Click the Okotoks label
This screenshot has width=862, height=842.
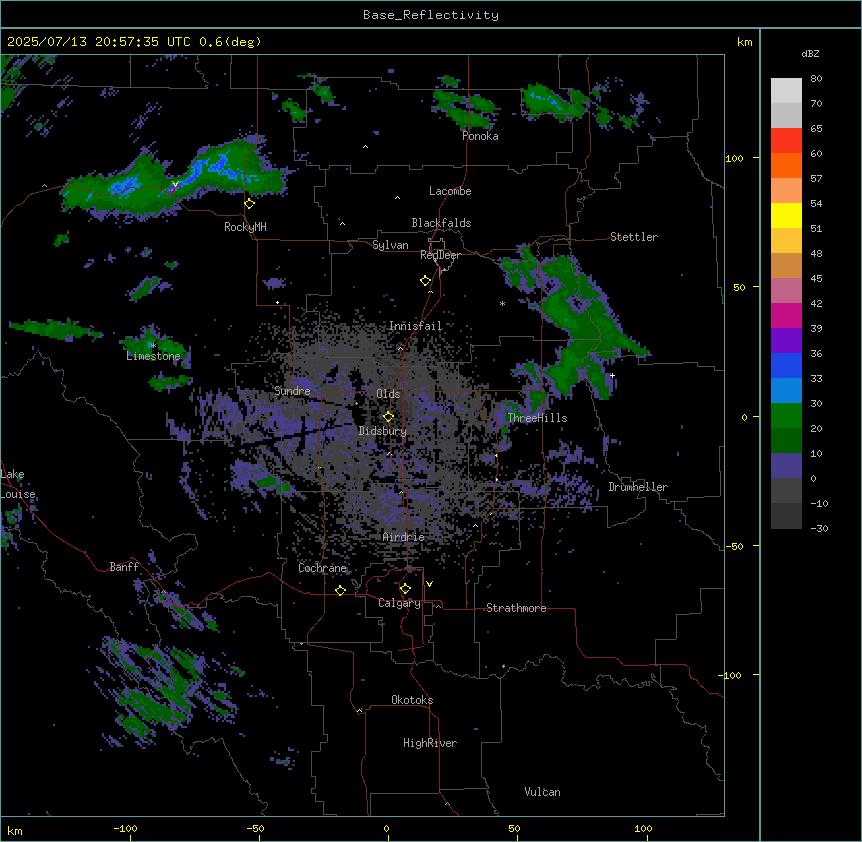[412, 700]
